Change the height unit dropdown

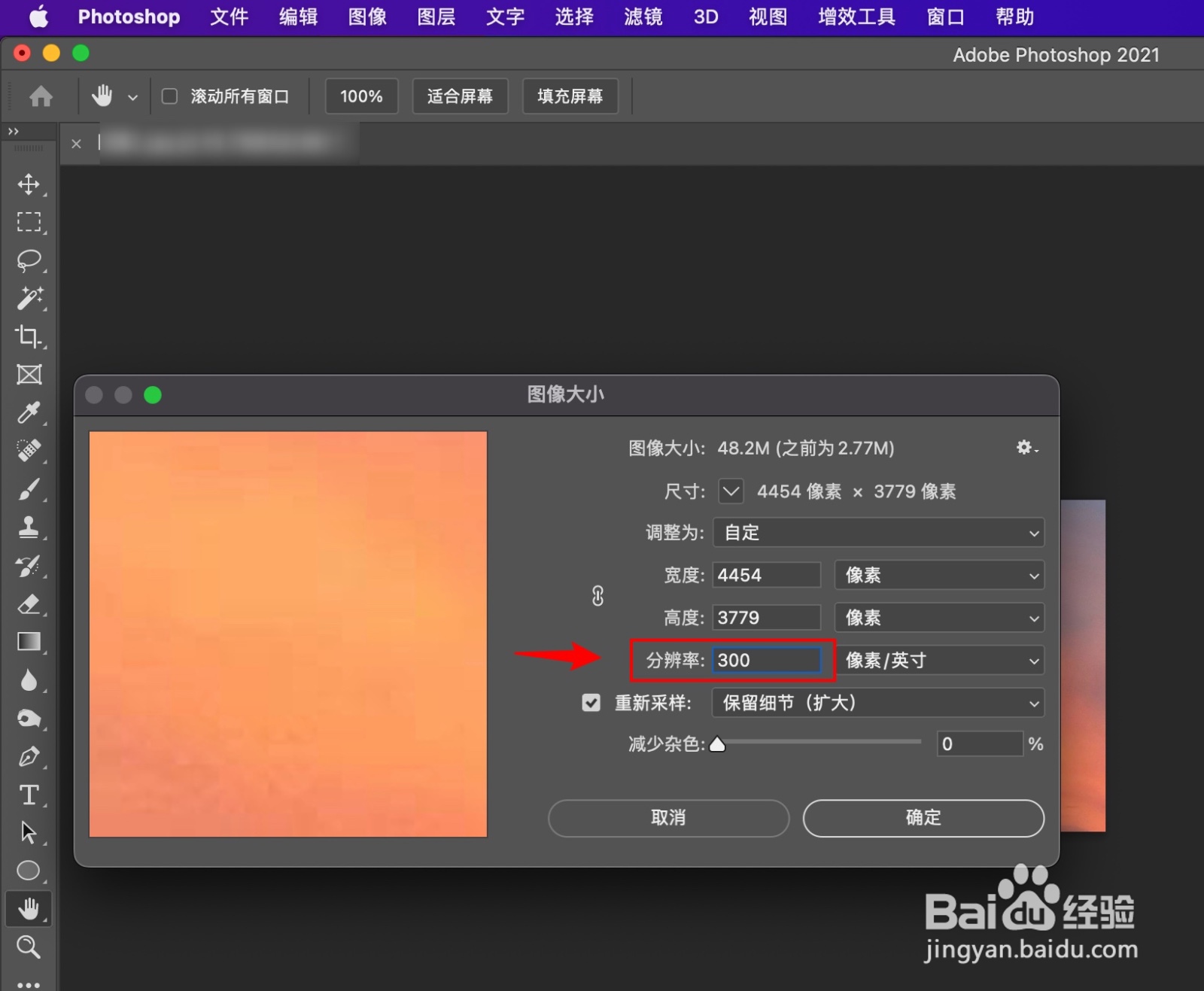pyautogui.click(x=939, y=618)
